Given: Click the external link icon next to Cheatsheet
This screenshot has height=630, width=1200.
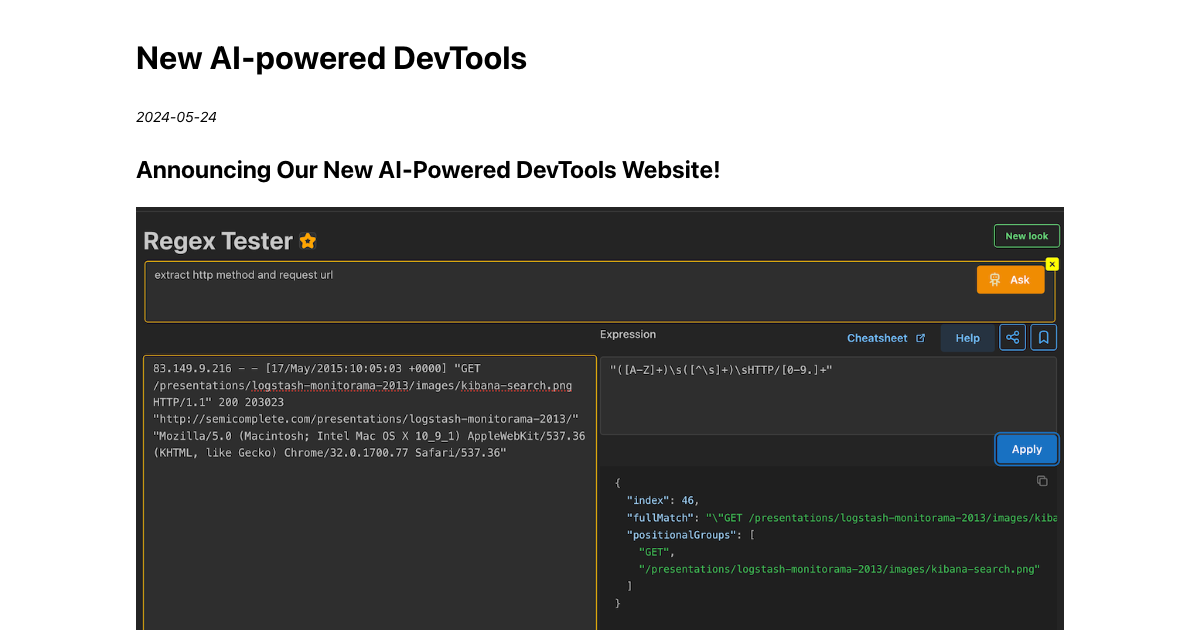Looking at the screenshot, I should coord(920,338).
